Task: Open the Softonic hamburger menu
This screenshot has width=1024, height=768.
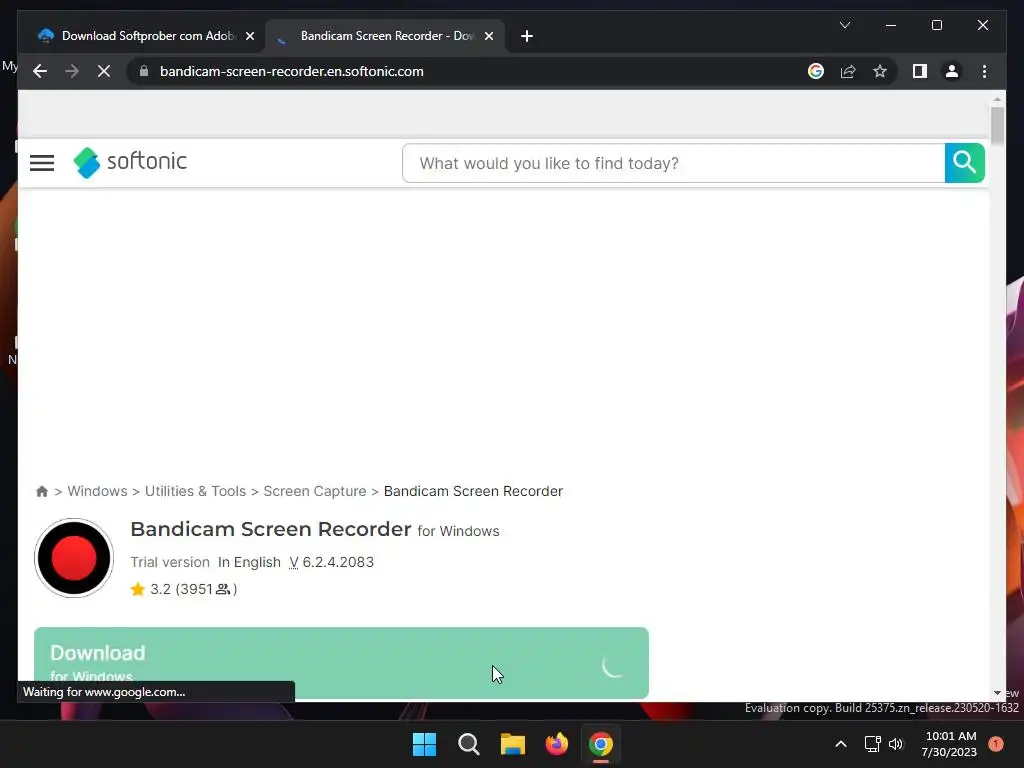Action: point(42,163)
